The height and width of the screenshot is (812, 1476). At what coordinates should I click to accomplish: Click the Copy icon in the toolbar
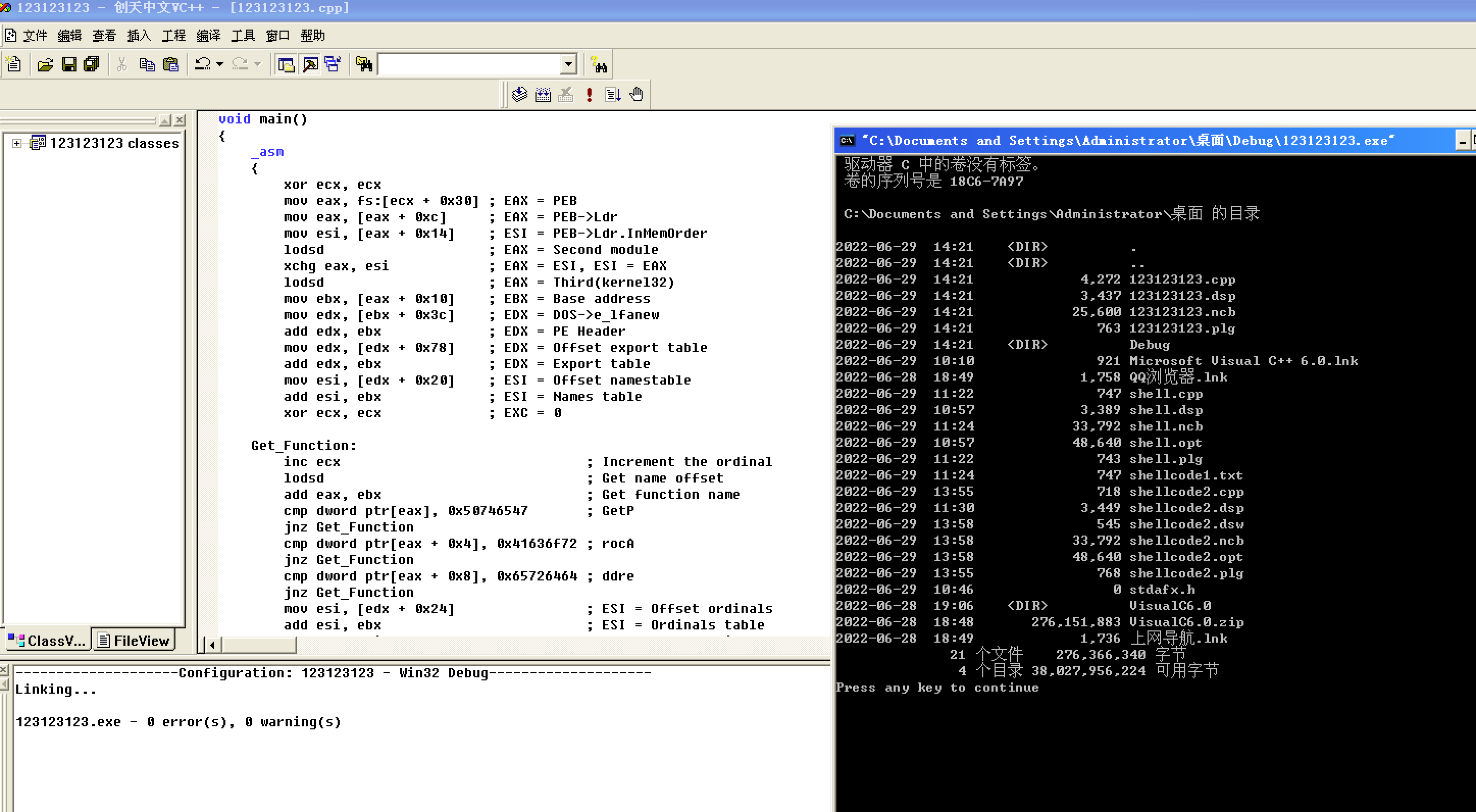147,64
